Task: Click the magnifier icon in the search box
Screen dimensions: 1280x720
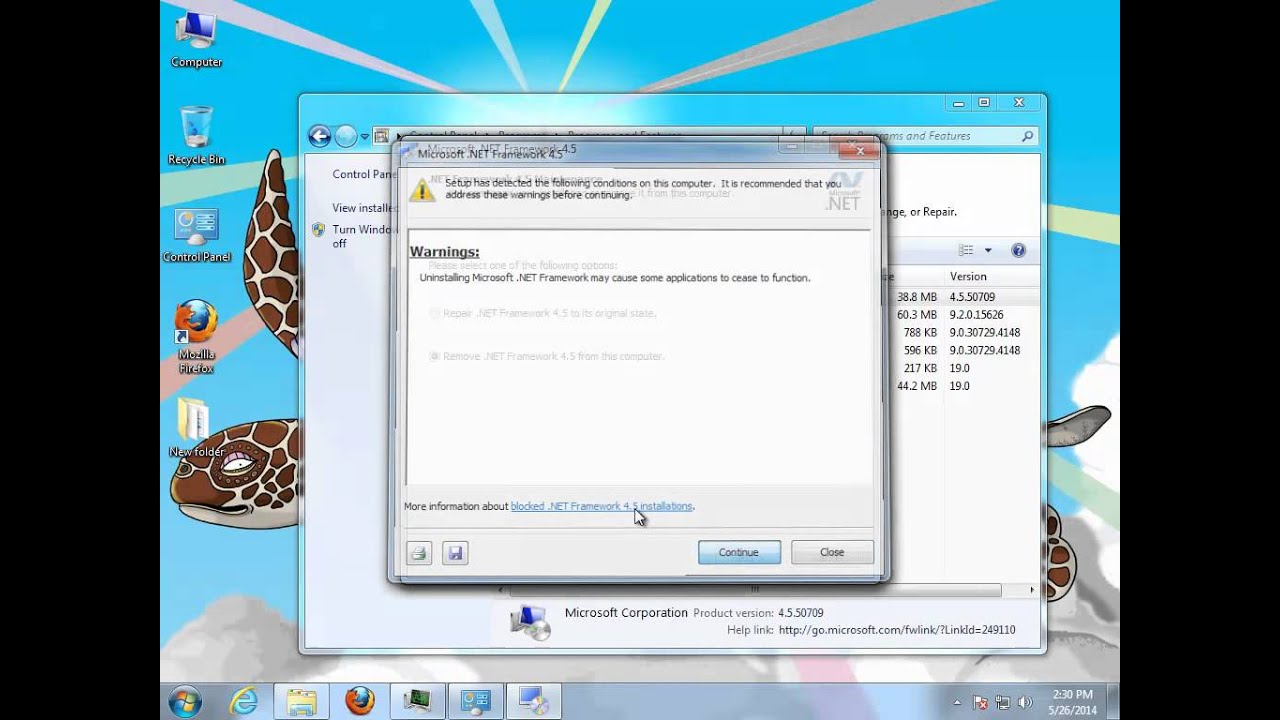Action: (x=1027, y=136)
